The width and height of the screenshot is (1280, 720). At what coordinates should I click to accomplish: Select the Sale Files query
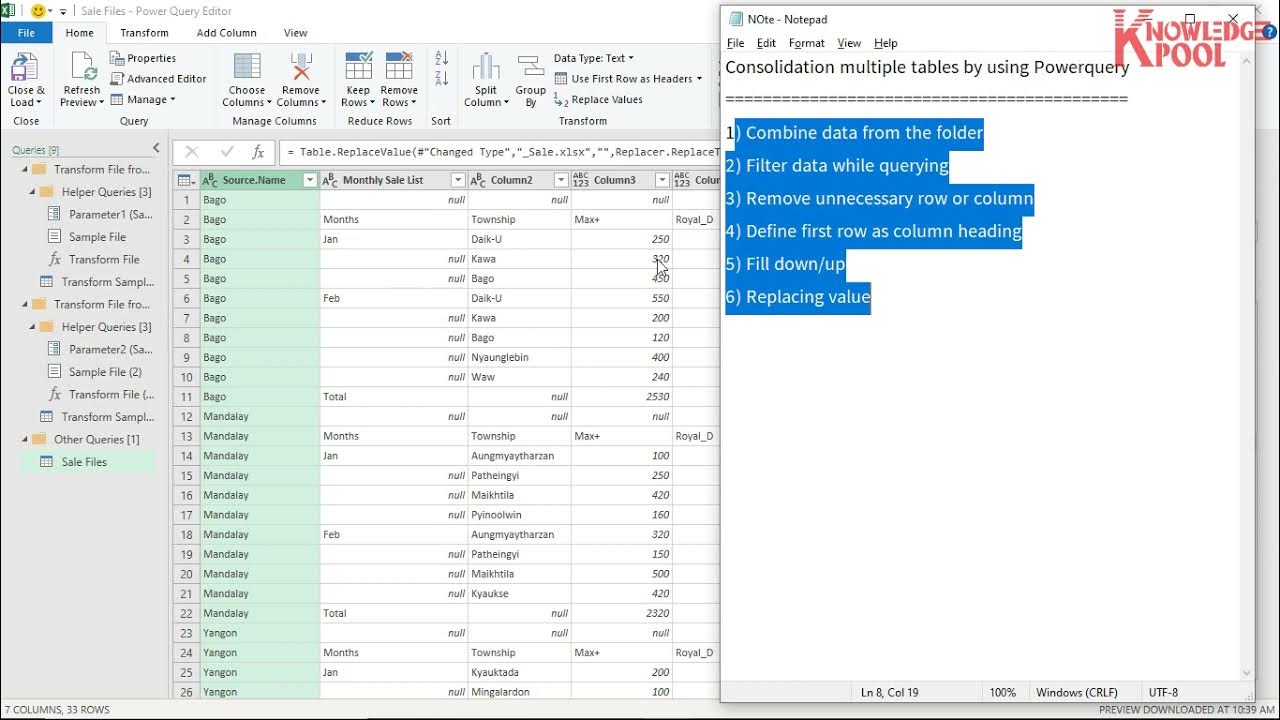84,462
